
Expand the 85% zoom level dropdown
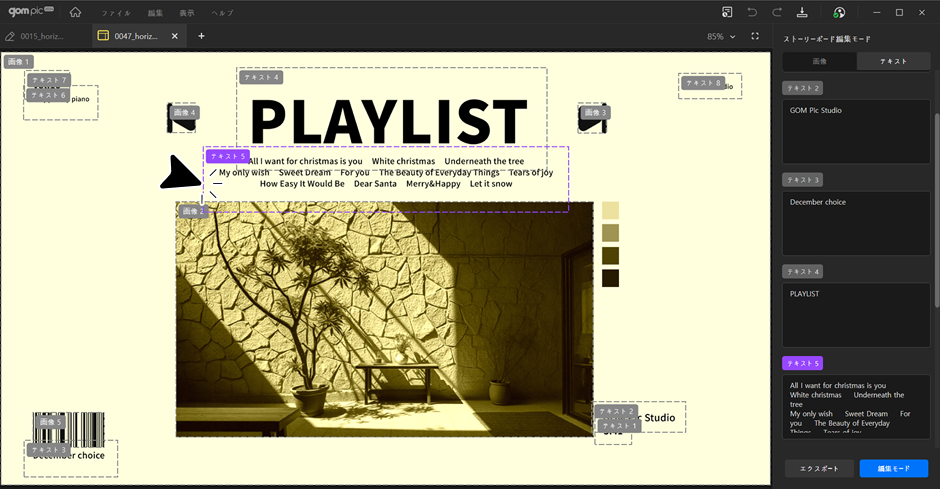pyautogui.click(x=721, y=36)
